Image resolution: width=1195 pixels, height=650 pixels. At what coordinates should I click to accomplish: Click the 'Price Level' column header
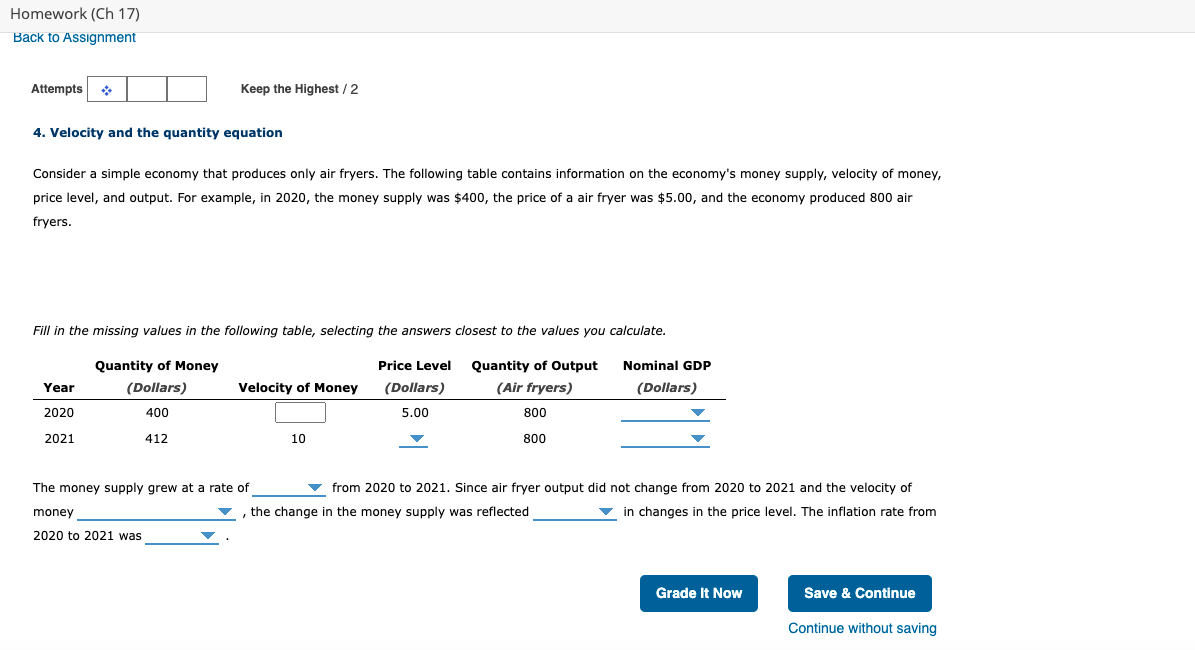[x=415, y=366]
